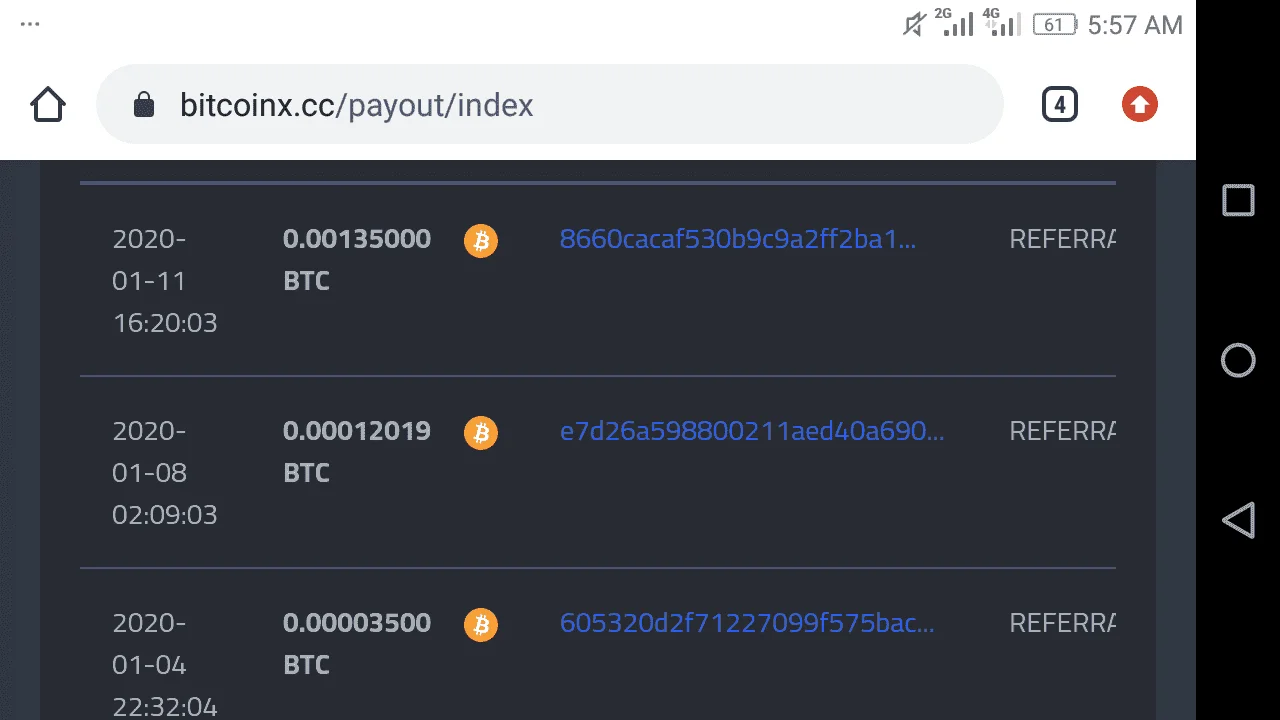The image size is (1280, 720).
Task: Tap the Bitcoin icon beside 0.00003500 BTC
Action: (481, 625)
